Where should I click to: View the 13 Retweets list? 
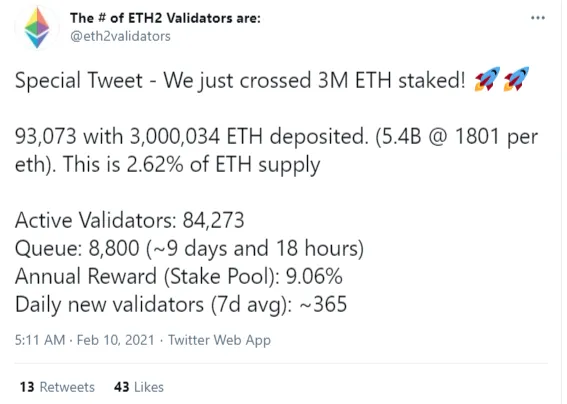[x=57, y=387]
